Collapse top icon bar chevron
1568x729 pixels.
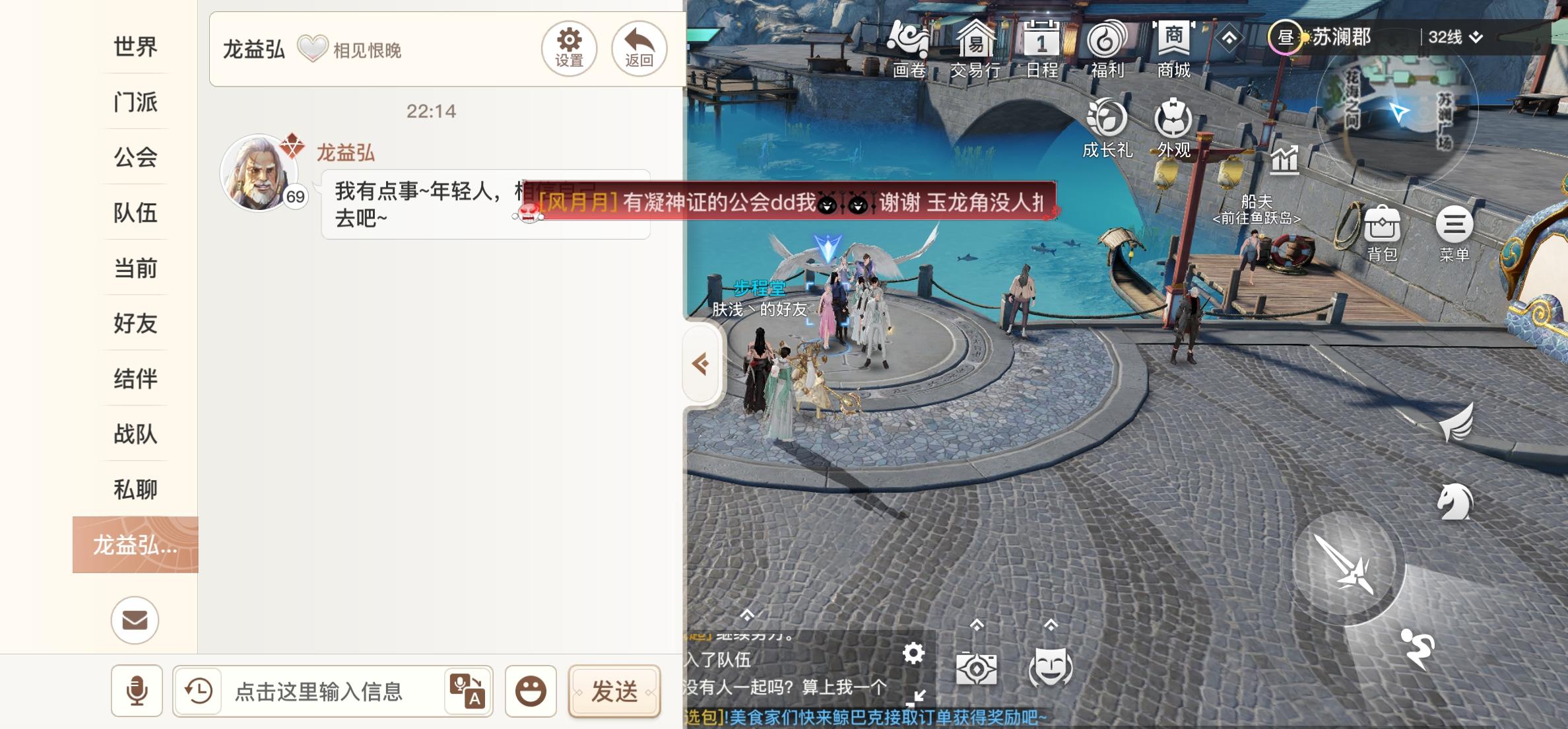[1229, 38]
